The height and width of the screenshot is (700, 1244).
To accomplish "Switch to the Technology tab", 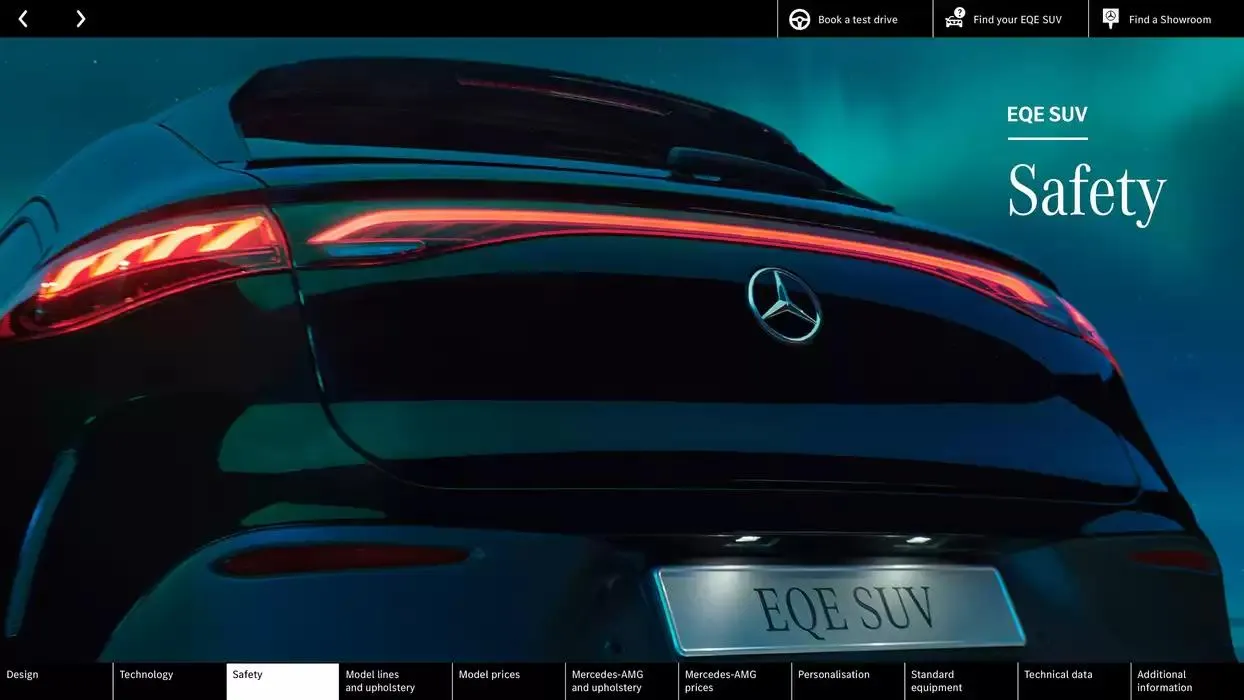I will tap(169, 681).
